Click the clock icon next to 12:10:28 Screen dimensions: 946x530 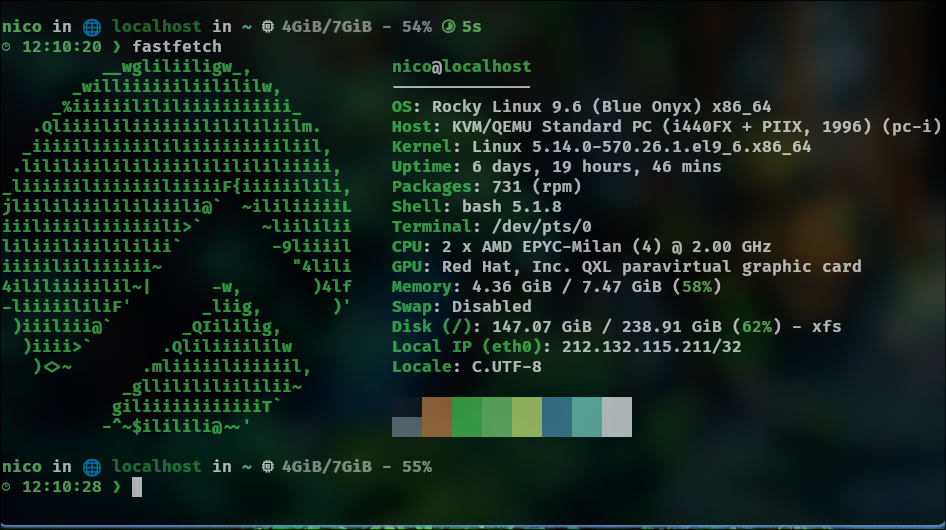point(7,487)
